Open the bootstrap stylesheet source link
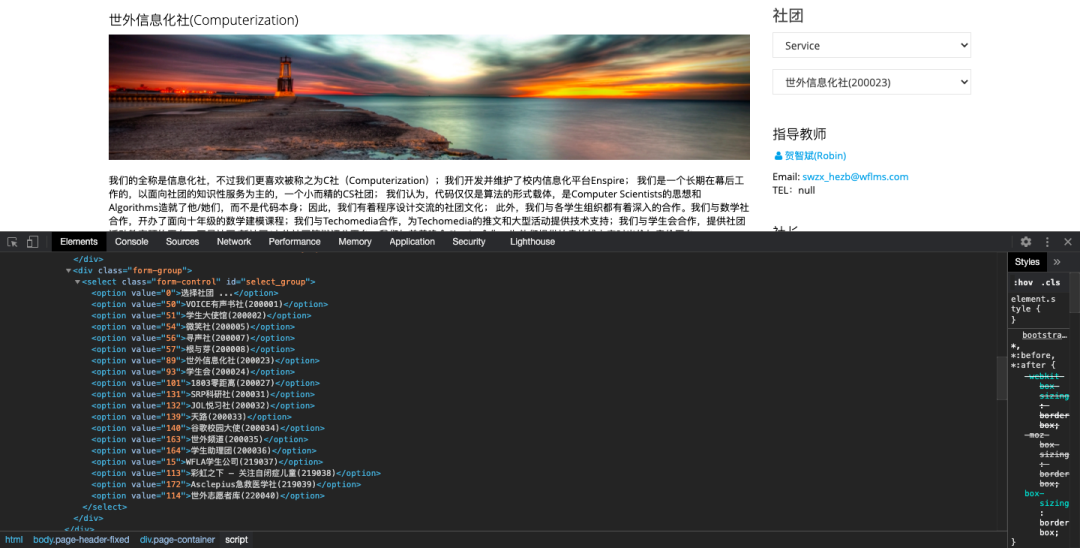Viewport: 1080px width, 548px height. (1044, 335)
